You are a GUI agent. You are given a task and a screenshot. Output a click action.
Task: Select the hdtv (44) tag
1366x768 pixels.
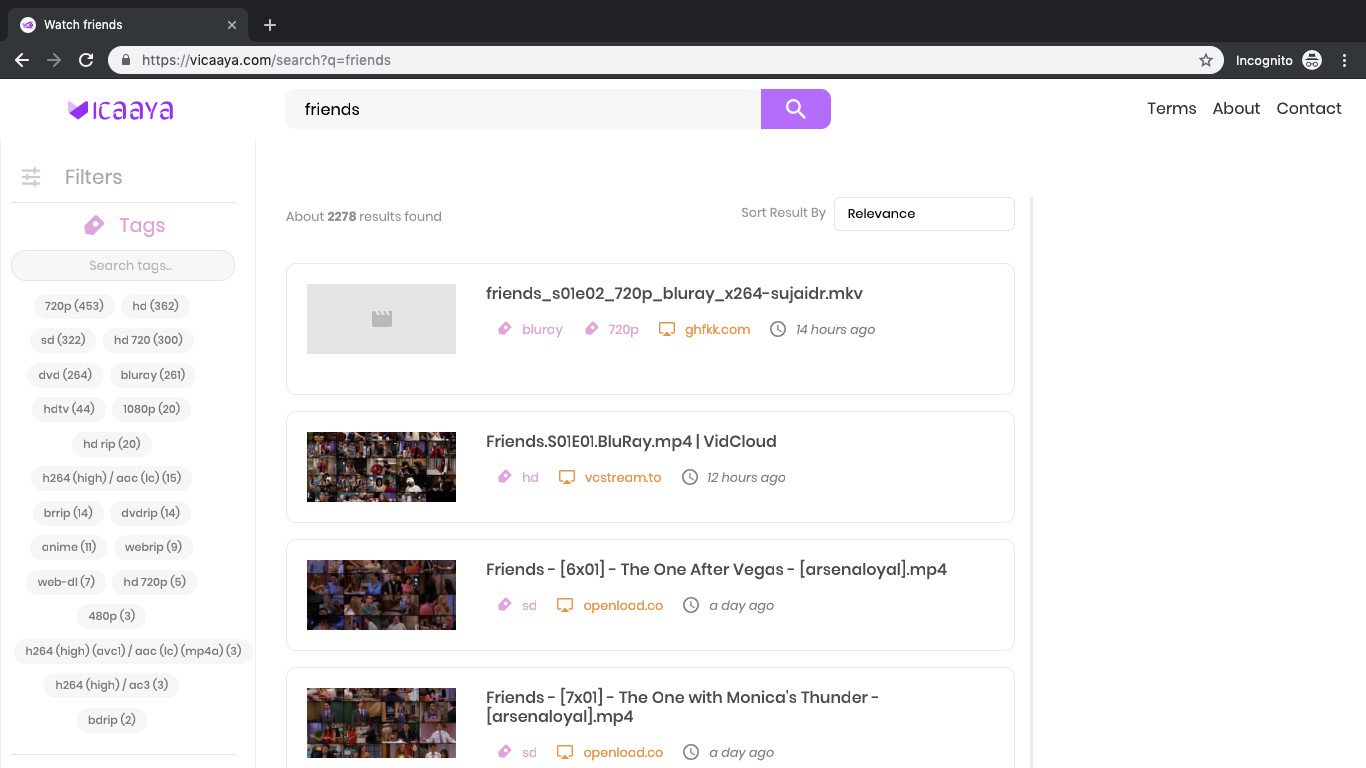(x=69, y=409)
